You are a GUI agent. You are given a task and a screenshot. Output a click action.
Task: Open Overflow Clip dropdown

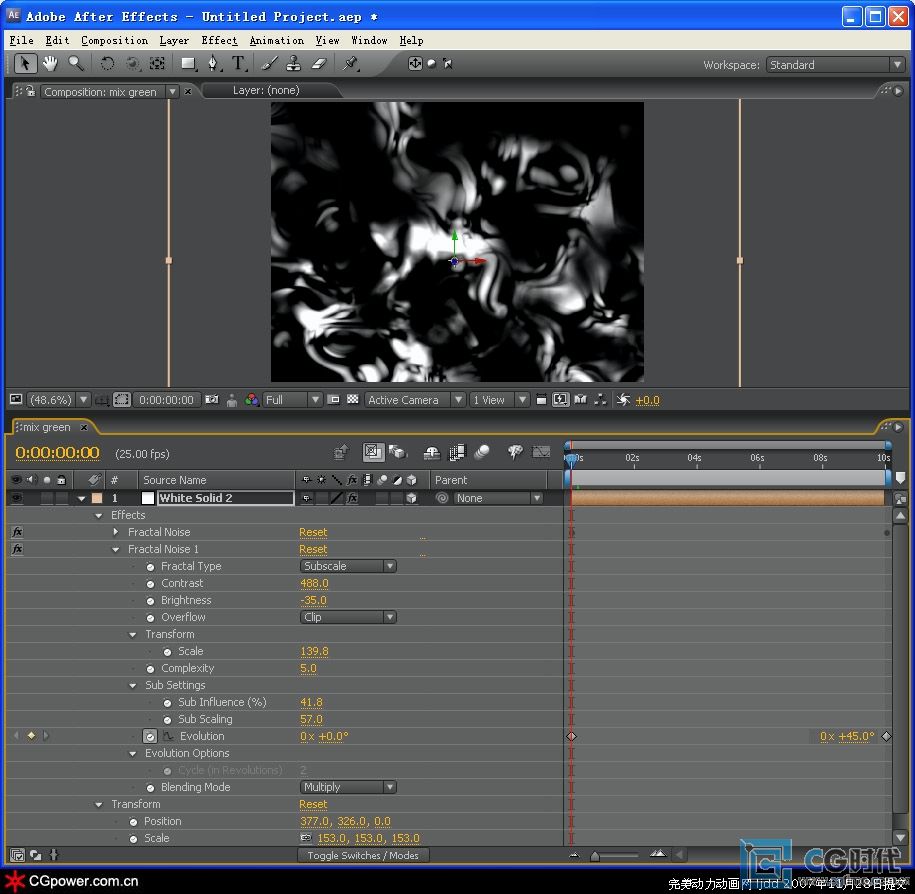coord(348,617)
